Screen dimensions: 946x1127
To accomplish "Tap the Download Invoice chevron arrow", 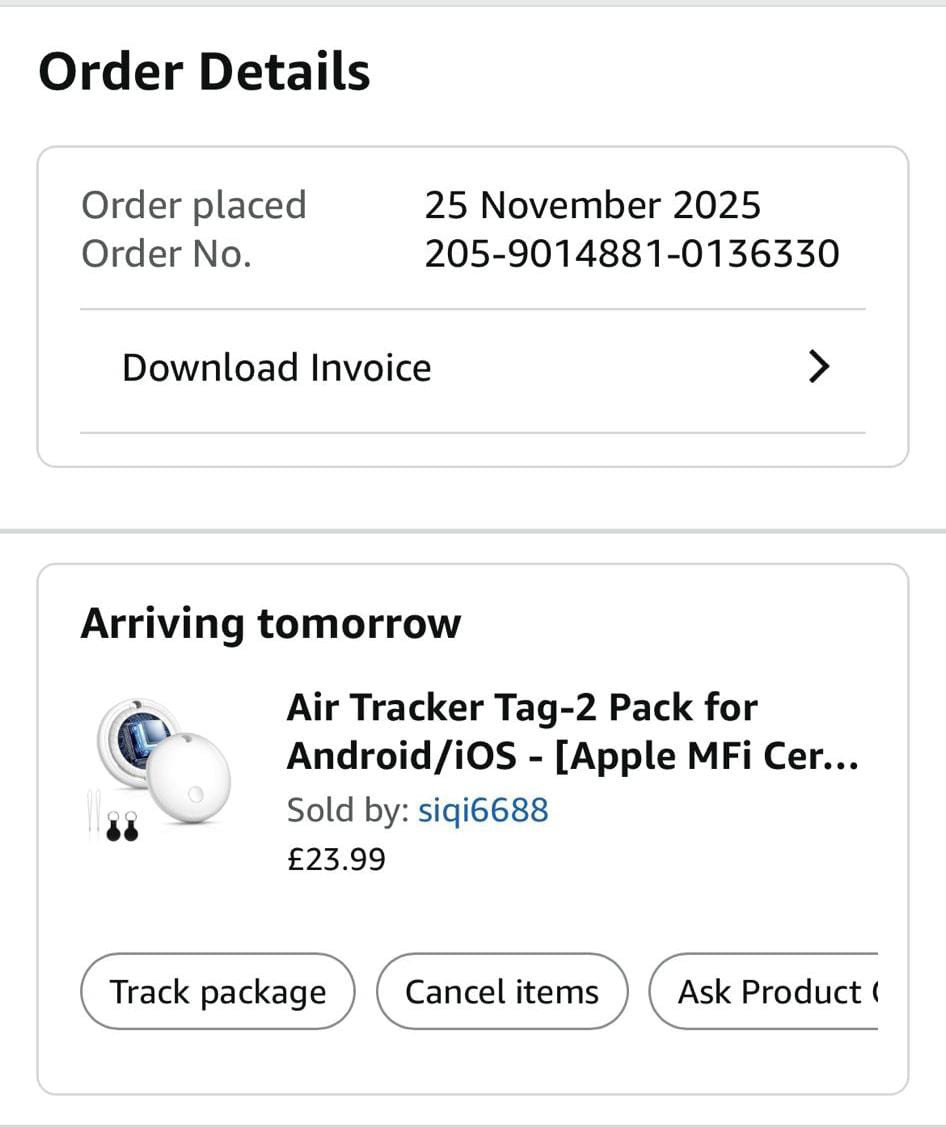I will coord(819,368).
